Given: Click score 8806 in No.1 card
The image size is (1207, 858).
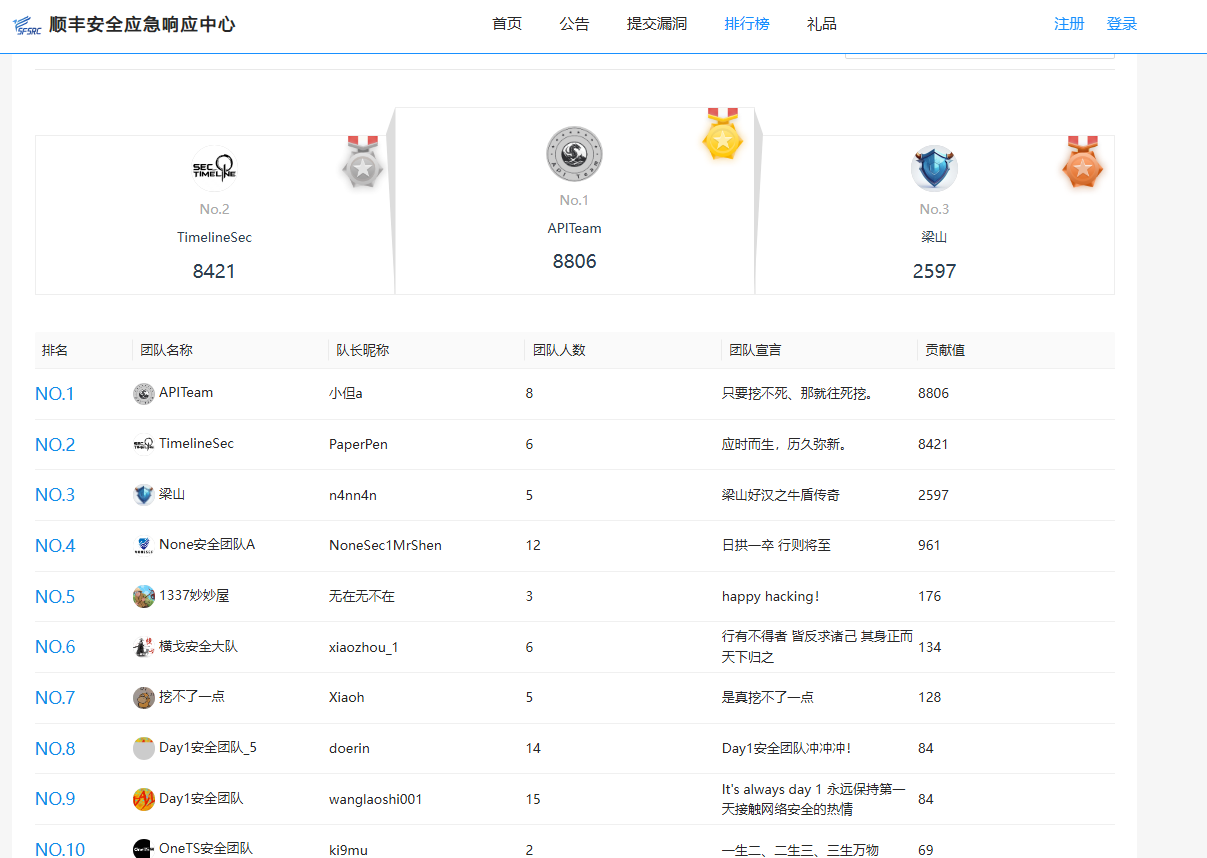Looking at the screenshot, I should [574, 262].
